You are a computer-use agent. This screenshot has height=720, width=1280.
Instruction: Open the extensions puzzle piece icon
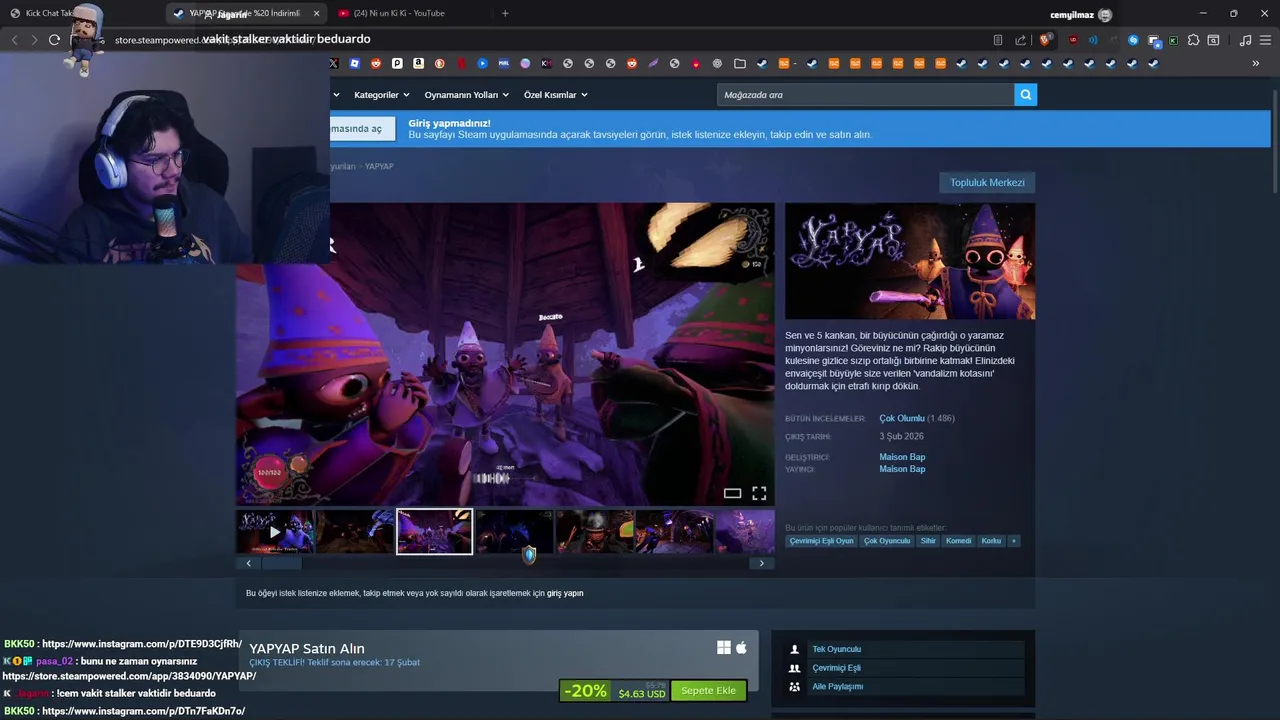[x=1193, y=40]
